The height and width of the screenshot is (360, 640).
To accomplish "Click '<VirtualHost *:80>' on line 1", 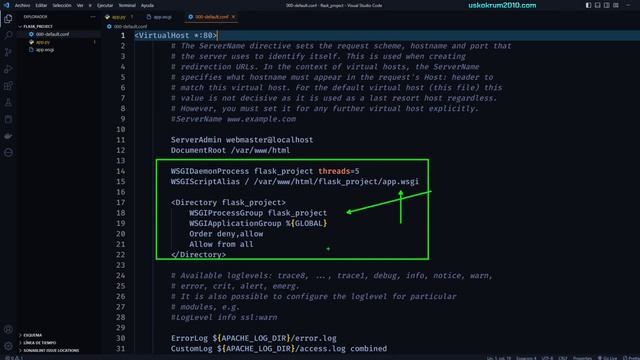I will tap(176, 36).
